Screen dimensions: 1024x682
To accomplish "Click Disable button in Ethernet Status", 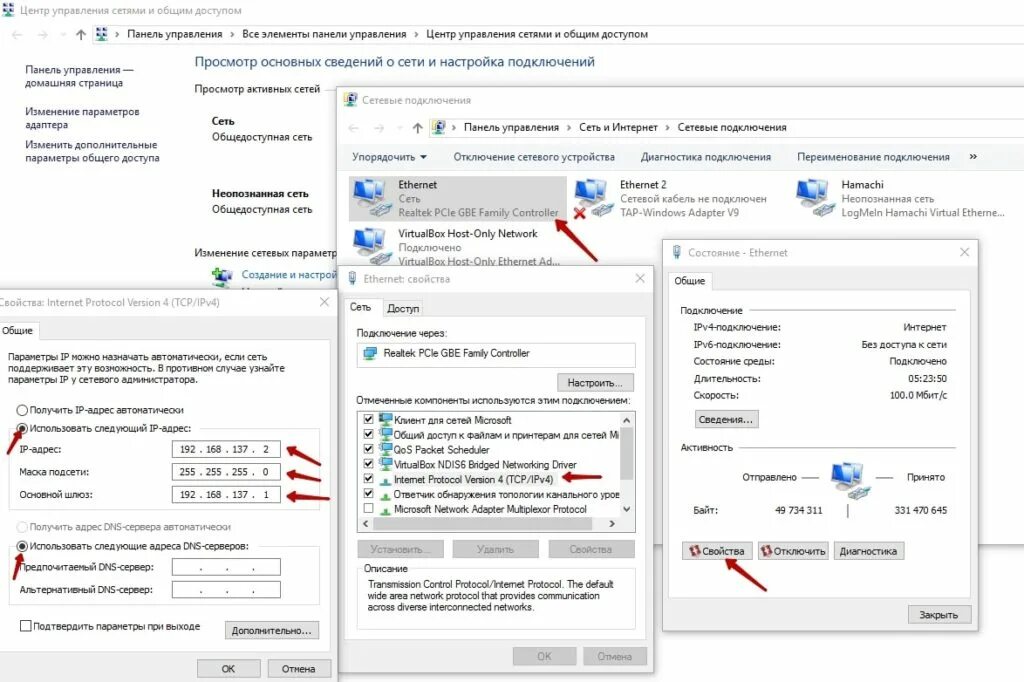I will click(793, 551).
